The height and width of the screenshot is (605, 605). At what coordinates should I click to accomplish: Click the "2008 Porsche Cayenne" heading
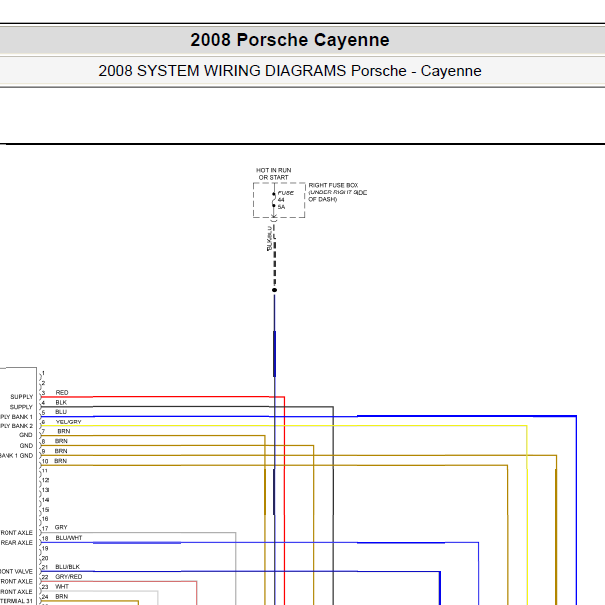(x=290, y=40)
